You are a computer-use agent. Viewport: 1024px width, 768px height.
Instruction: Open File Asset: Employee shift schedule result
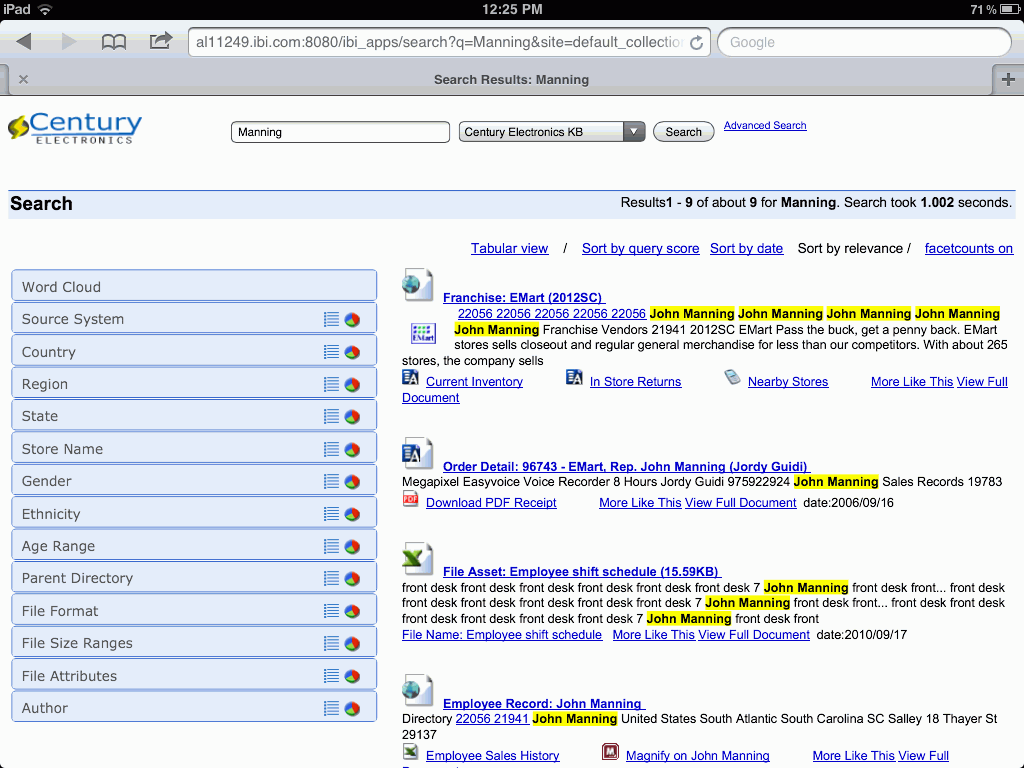582,572
